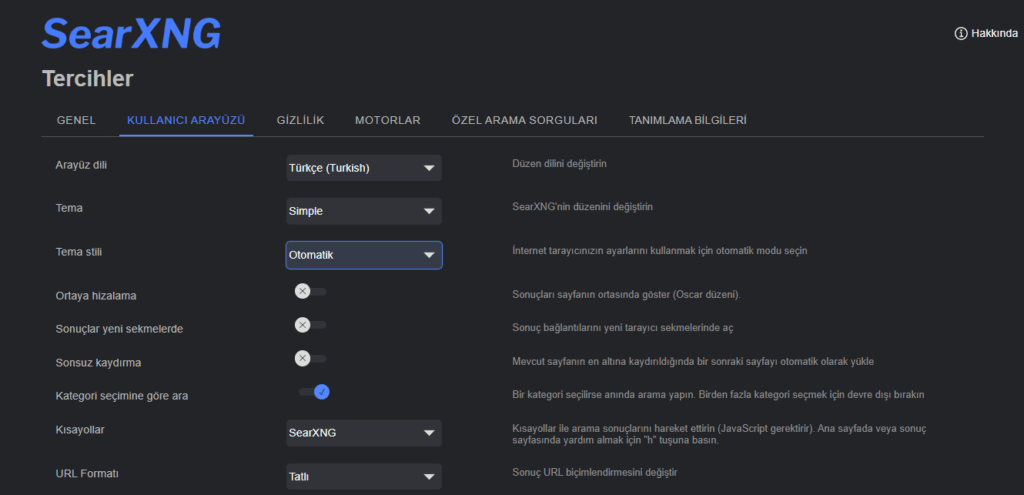Image resolution: width=1024 pixels, height=495 pixels.
Task: Open Özel Arama Sorguları tab
Action: coord(524,120)
